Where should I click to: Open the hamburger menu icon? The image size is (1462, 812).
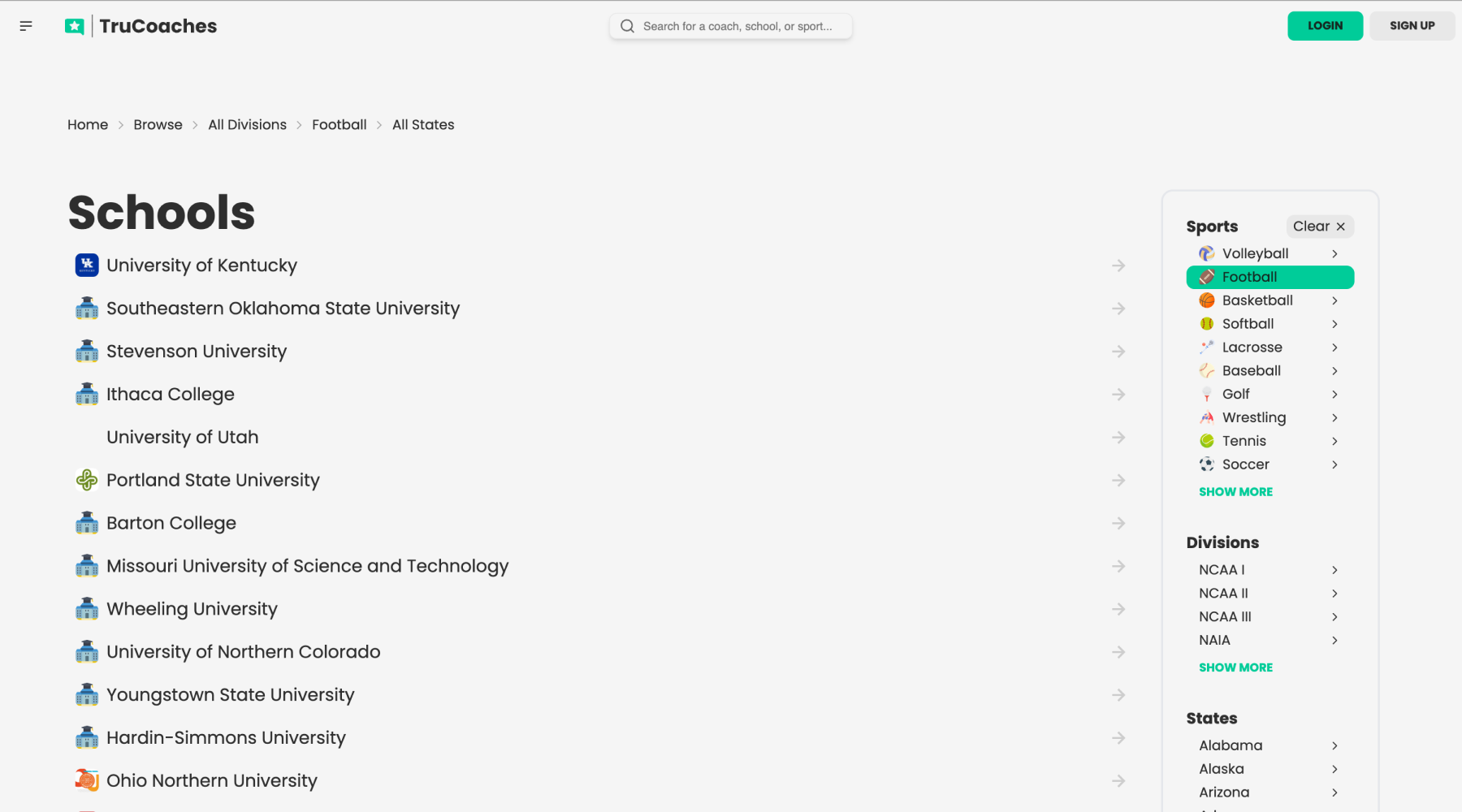(26, 25)
